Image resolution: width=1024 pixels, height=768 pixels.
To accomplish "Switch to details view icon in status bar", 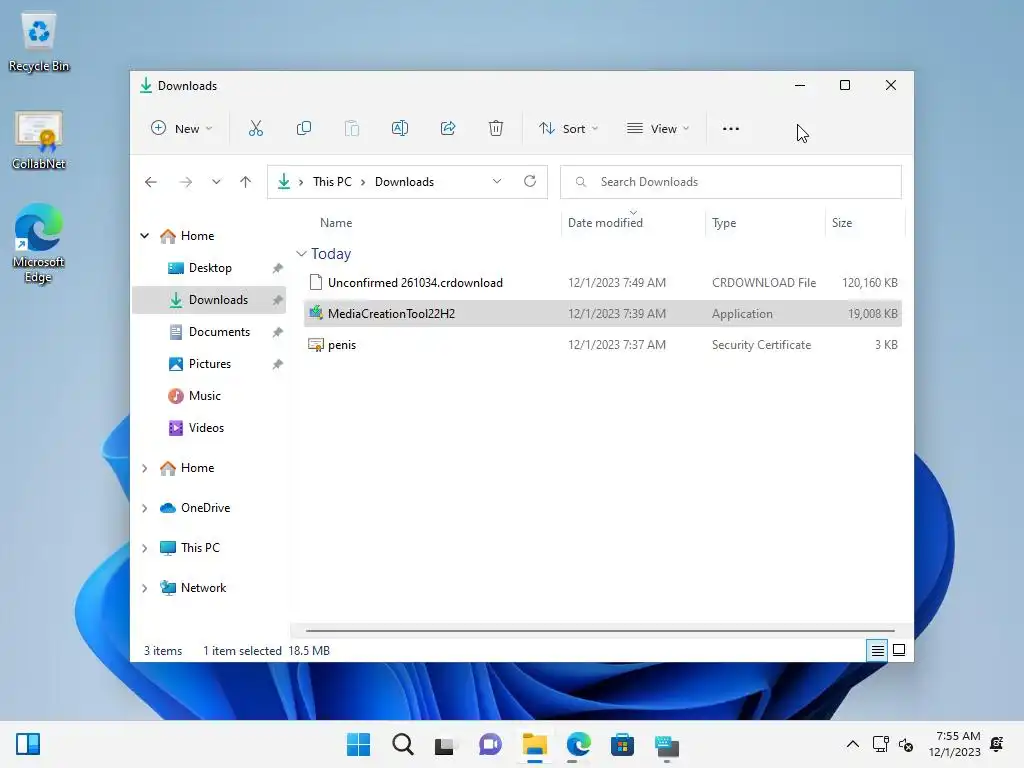I will pos(877,650).
